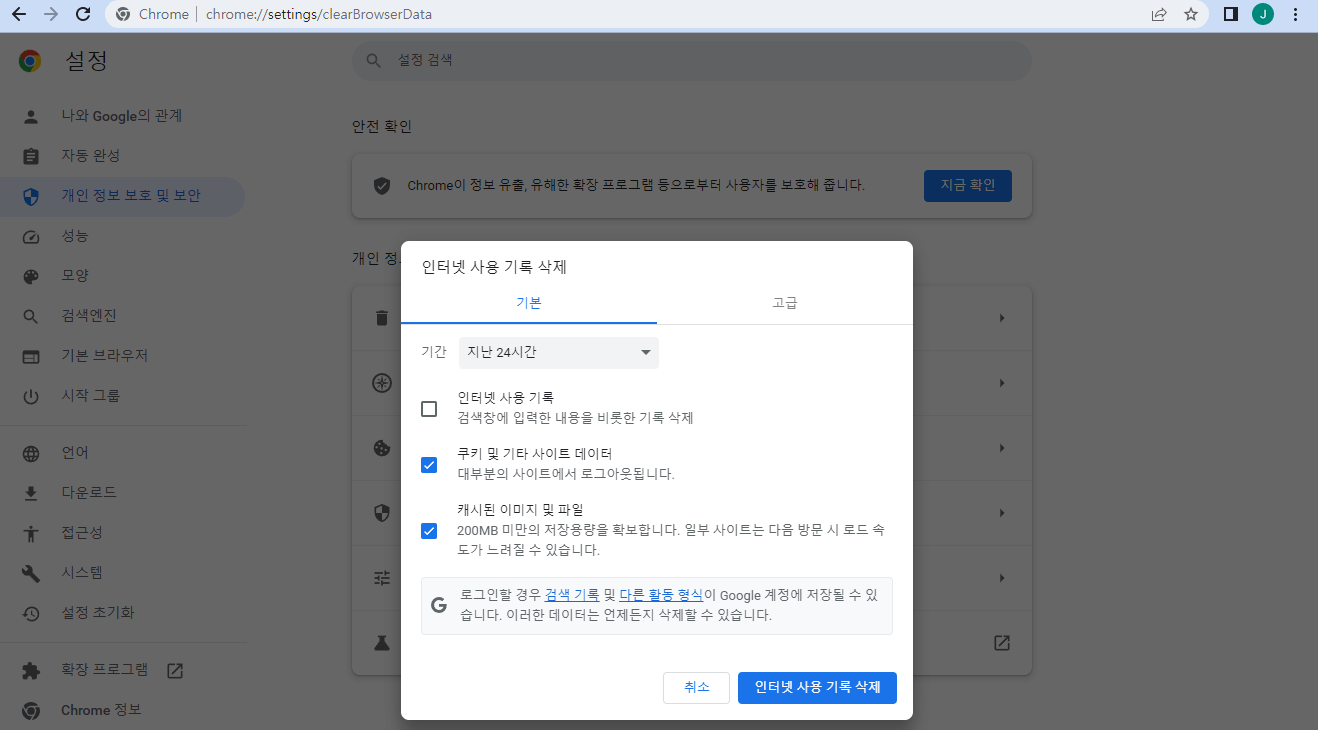
Task: Expand the topmost privacy settings row chevron
Action: (x=1002, y=317)
